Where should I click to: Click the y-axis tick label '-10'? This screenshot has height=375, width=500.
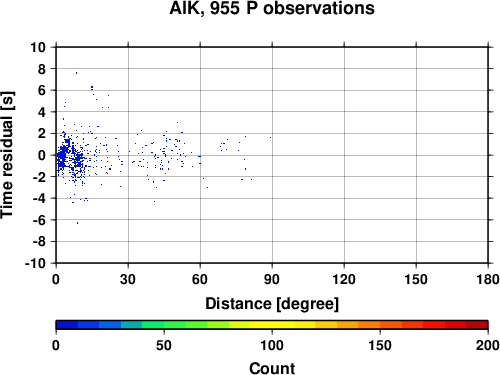35,263
